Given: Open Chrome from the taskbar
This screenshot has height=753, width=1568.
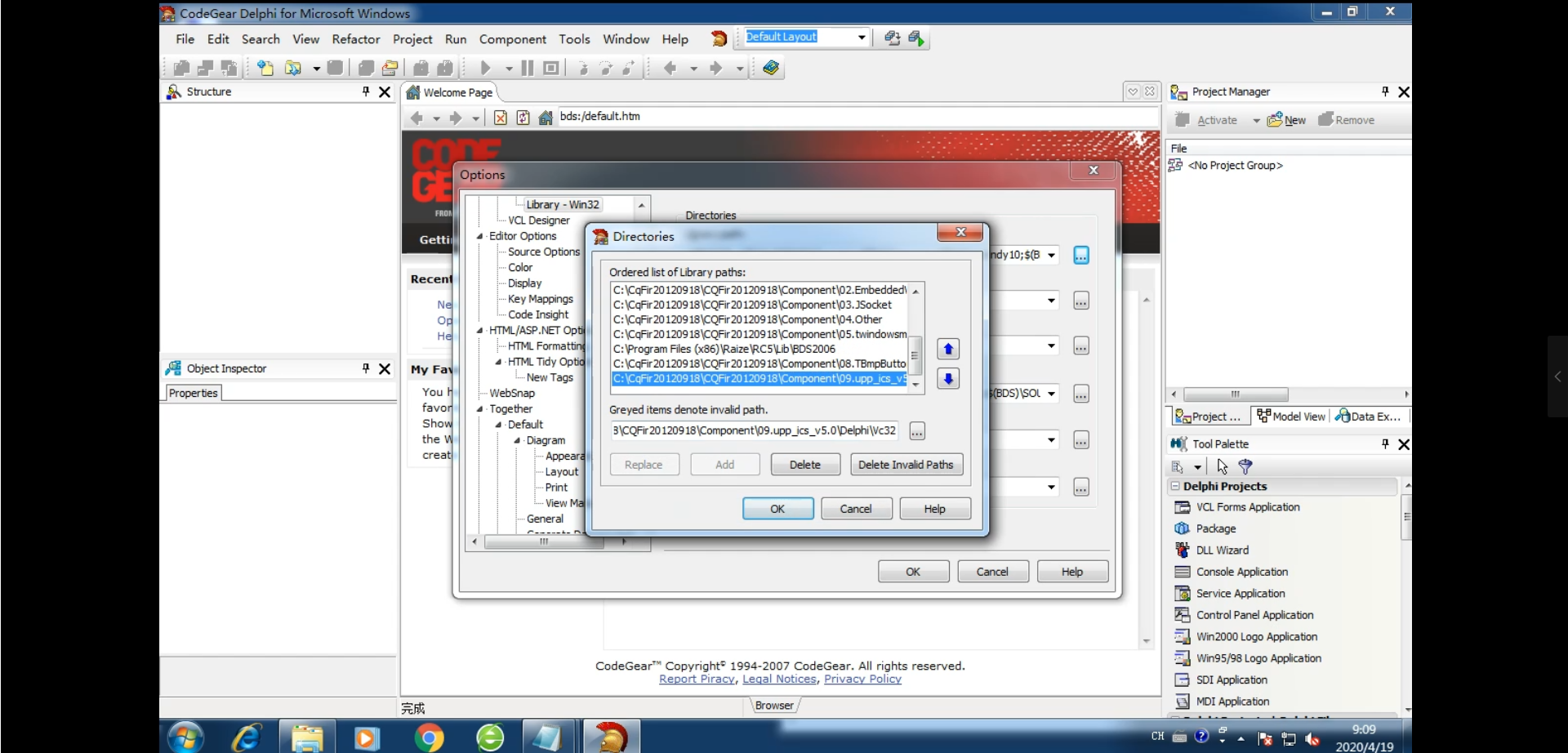Looking at the screenshot, I should click(428, 737).
